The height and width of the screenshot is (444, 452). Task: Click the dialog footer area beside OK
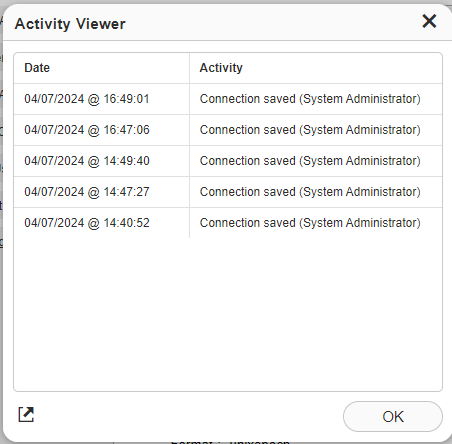(x=188, y=416)
